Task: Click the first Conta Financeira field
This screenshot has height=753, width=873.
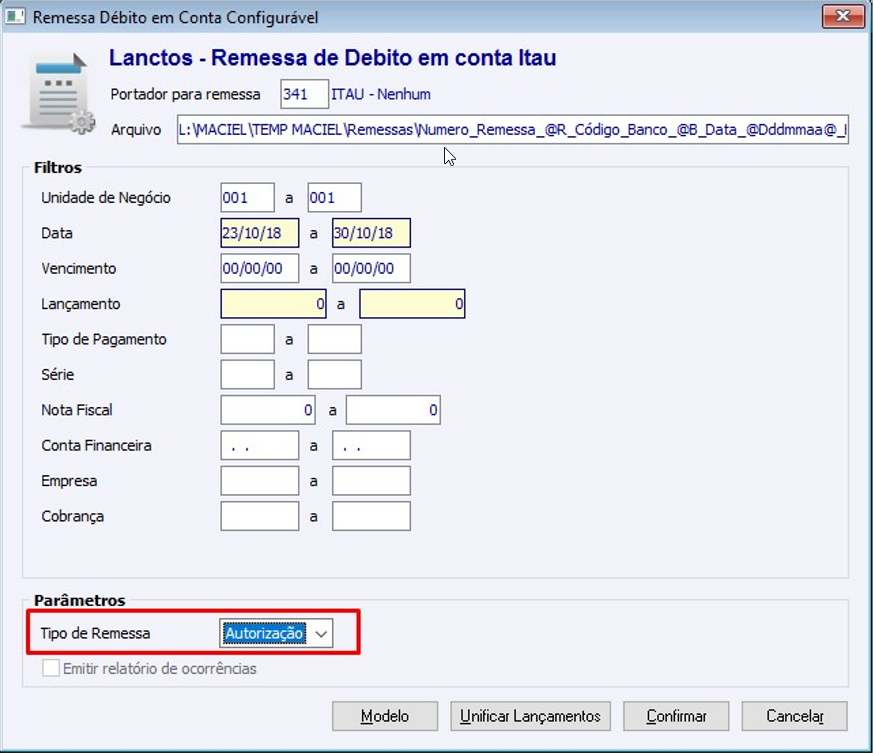Action: coord(259,446)
